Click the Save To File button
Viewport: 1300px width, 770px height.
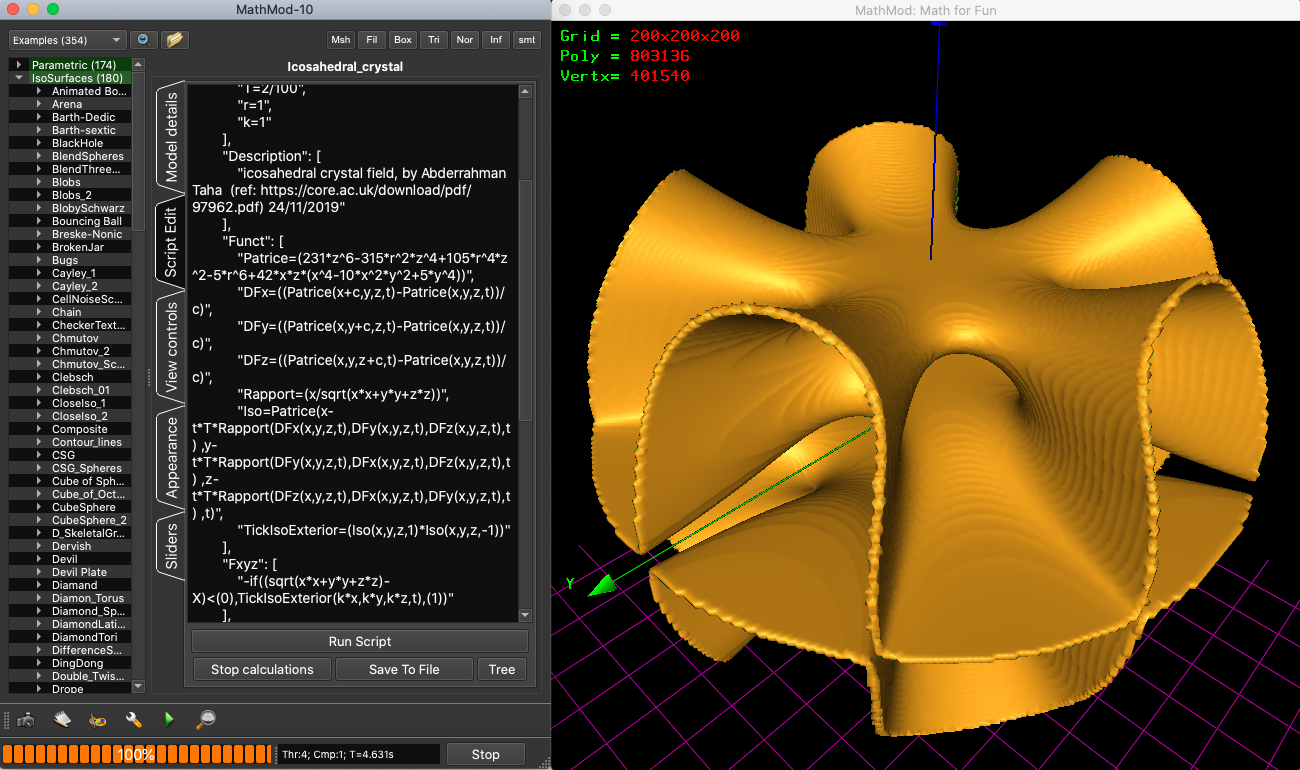404,669
